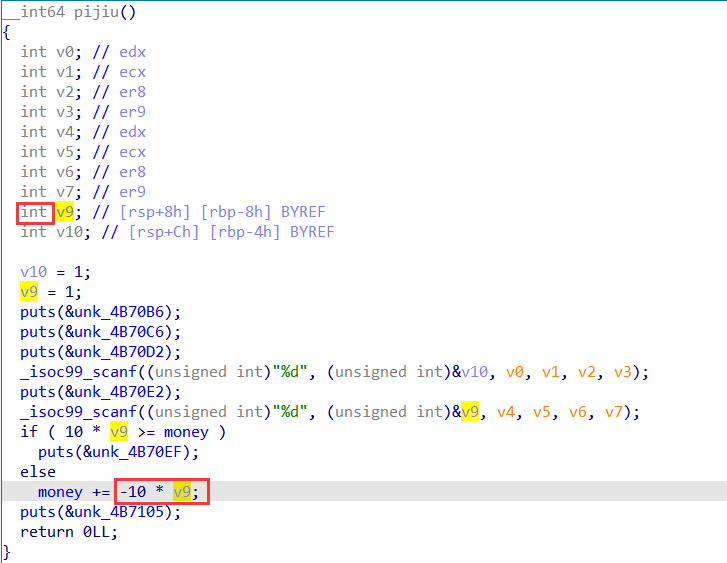
Task: Select the else keyword
Action: point(38,472)
